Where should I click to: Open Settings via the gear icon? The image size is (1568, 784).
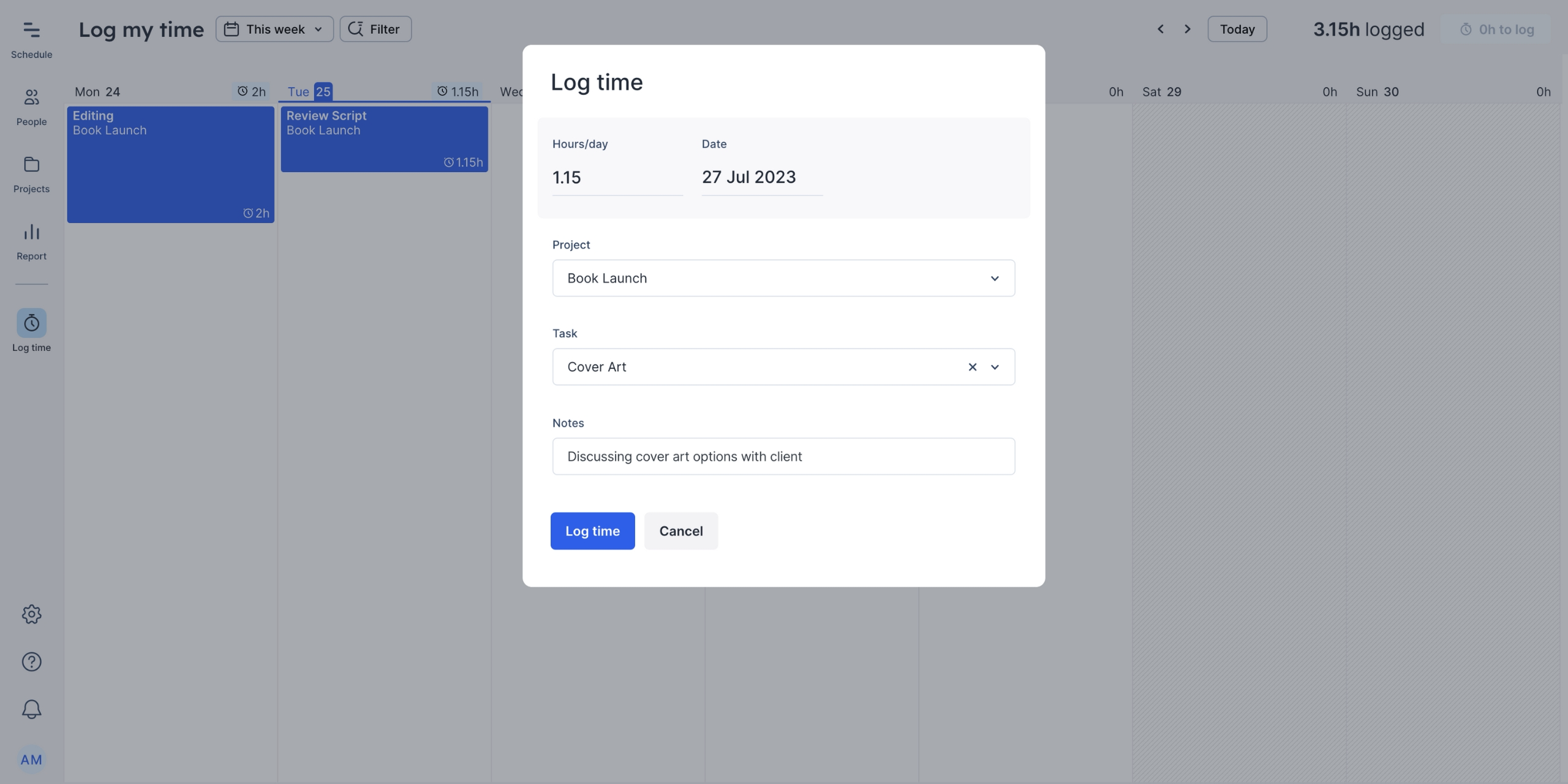(x=31, y=614)
